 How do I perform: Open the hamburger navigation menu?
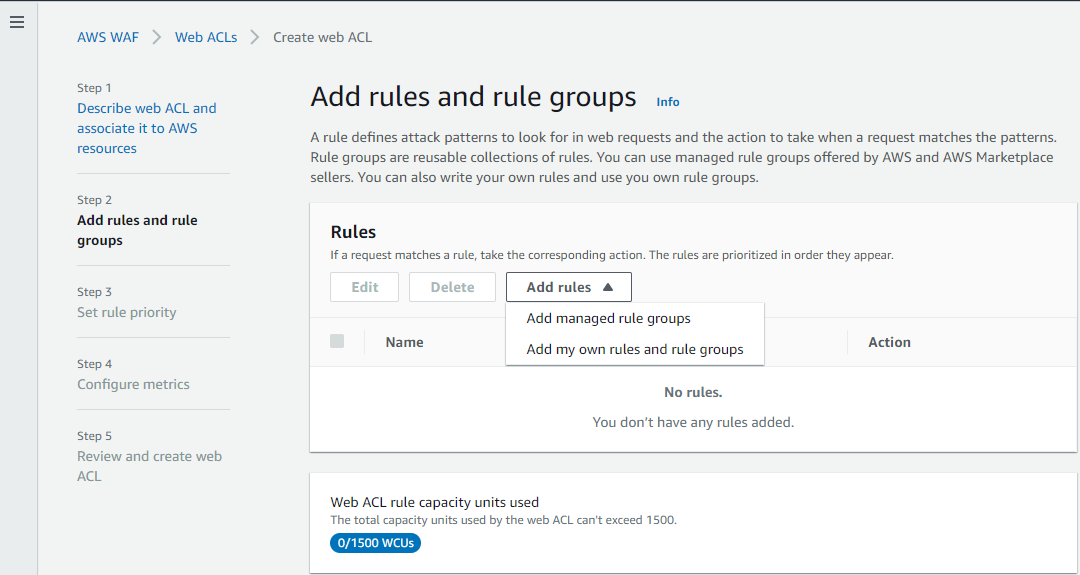coord(16,22)
